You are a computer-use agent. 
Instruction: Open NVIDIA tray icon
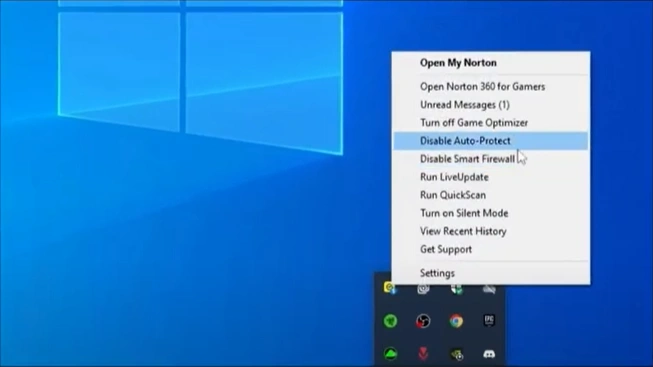point(456,354)
